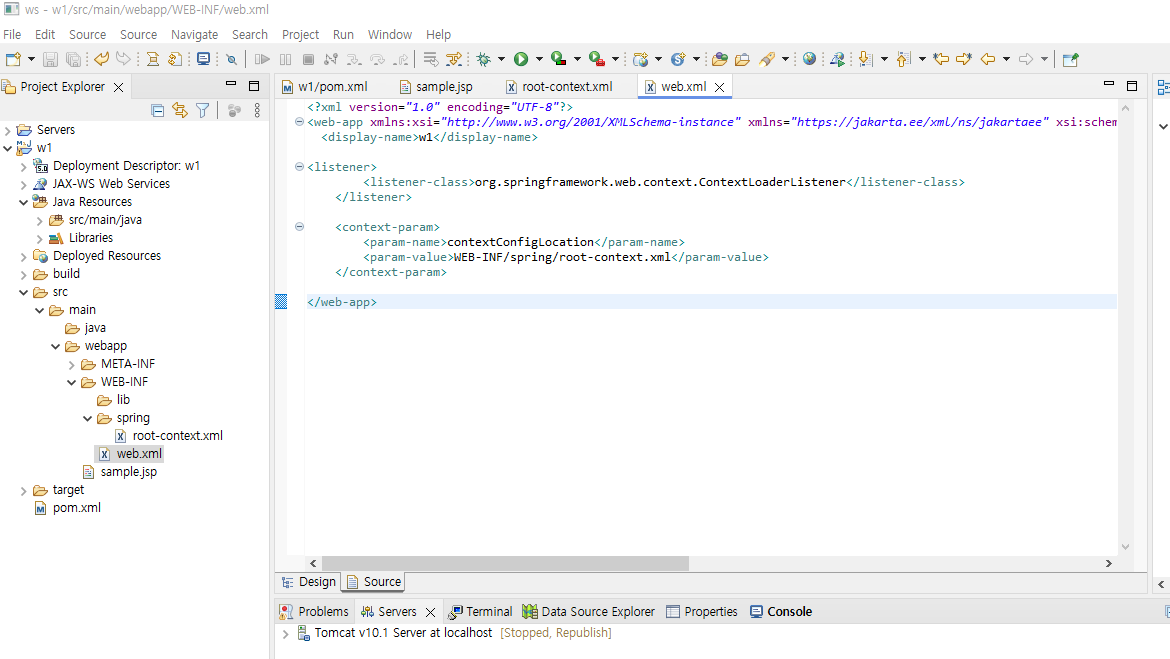Open the Back history dropdown arrow
Image resolution: width=1170 pixels, height=659 pixels.
point(1006,60)
